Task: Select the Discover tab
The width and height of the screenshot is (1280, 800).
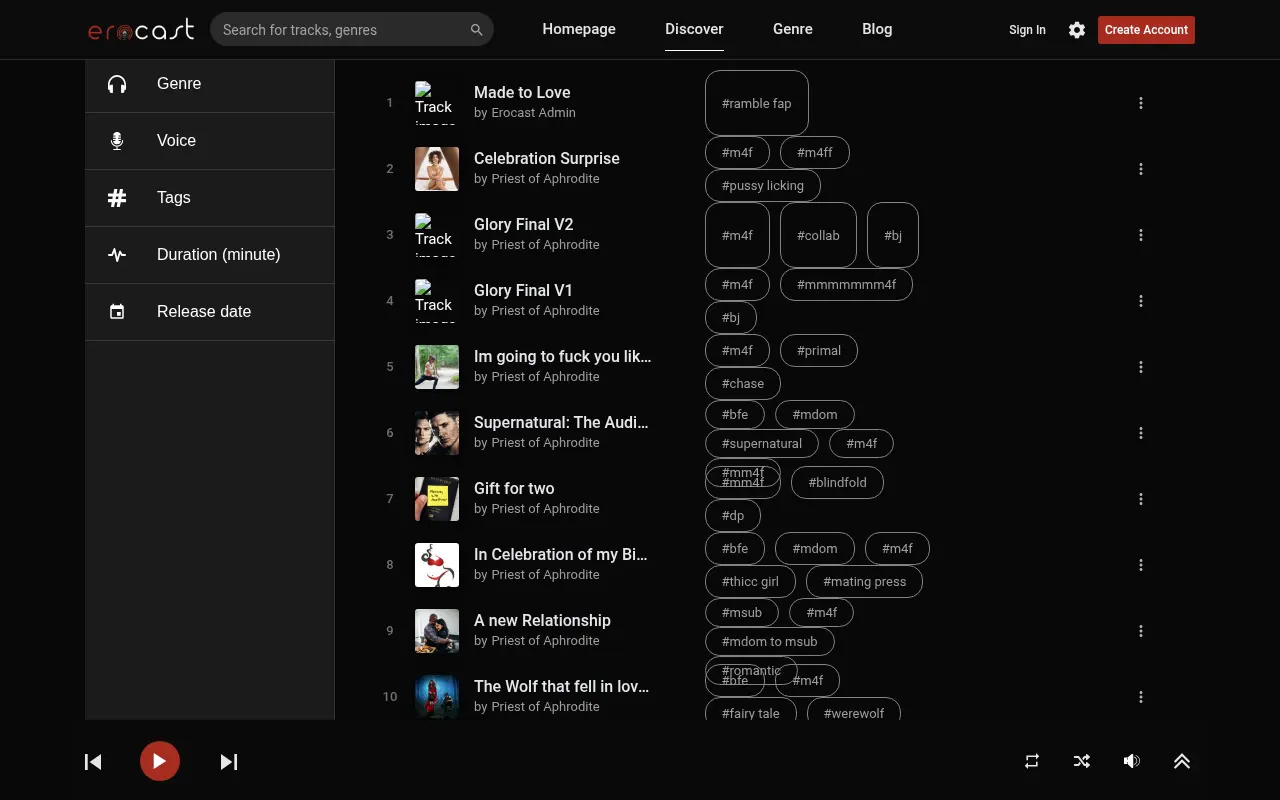Action: [694, 29]
